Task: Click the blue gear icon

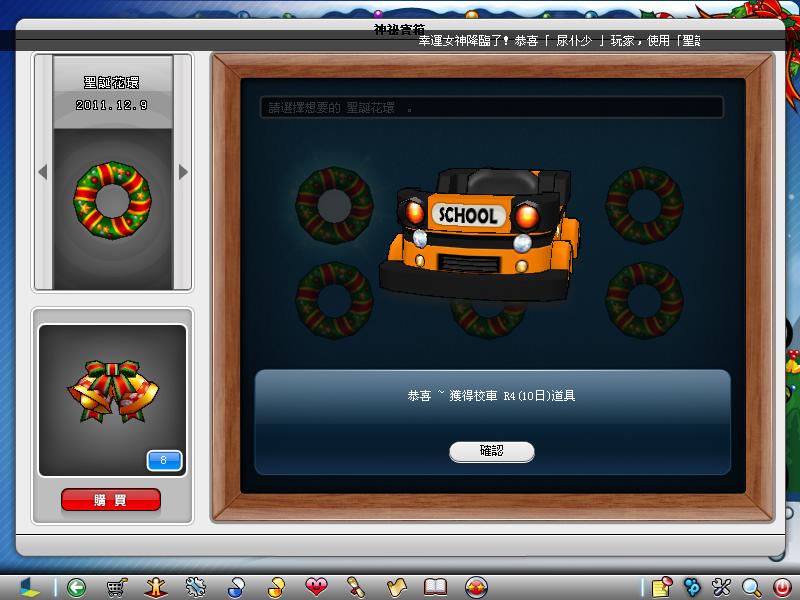Action: pos(195,587)
